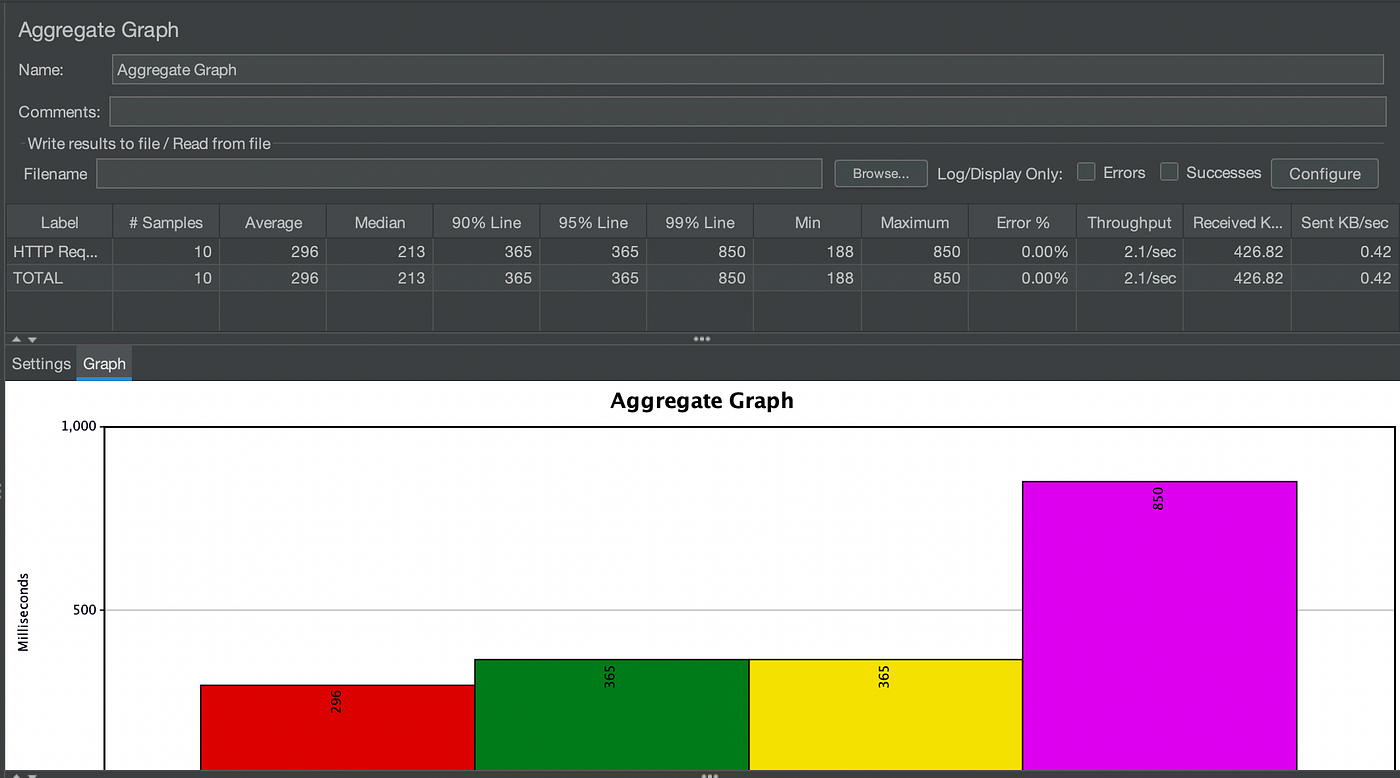
Task: Sort by the Maximum column header
Action: point(914,223)
